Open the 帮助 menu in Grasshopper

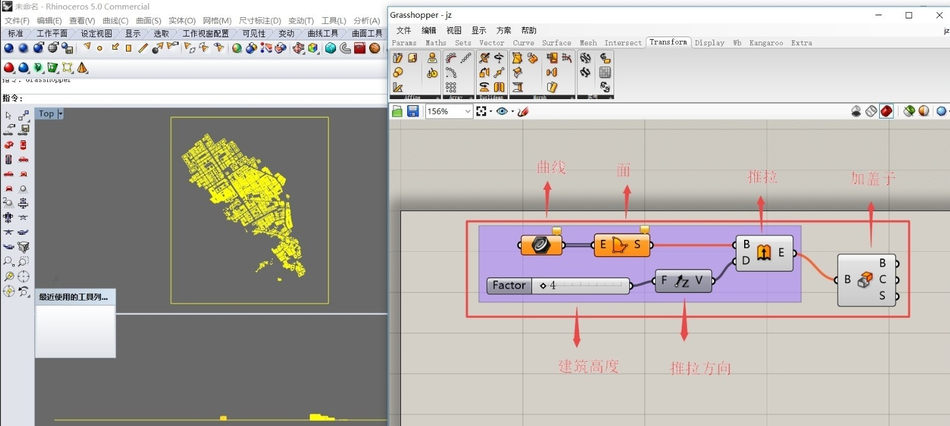coord(529,30)
